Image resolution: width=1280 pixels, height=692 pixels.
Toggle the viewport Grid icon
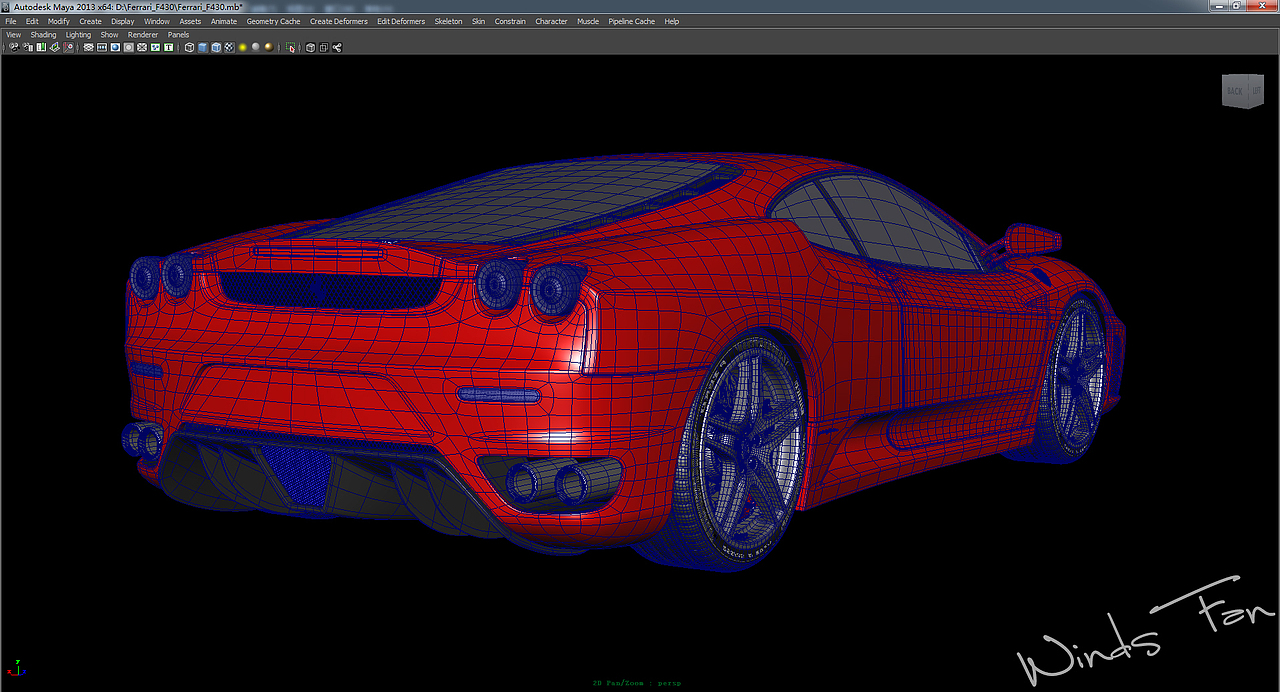[88, 47]
